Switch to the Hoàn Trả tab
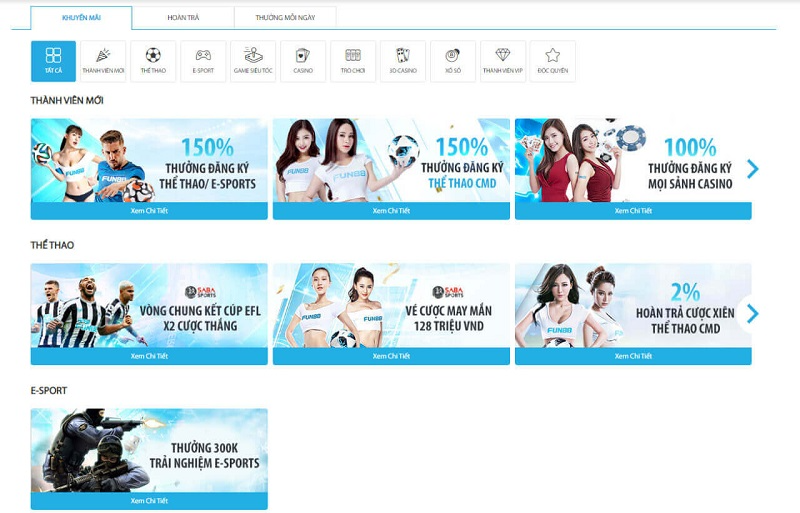This screenshot has height=513, width=800. pos(183,18)
